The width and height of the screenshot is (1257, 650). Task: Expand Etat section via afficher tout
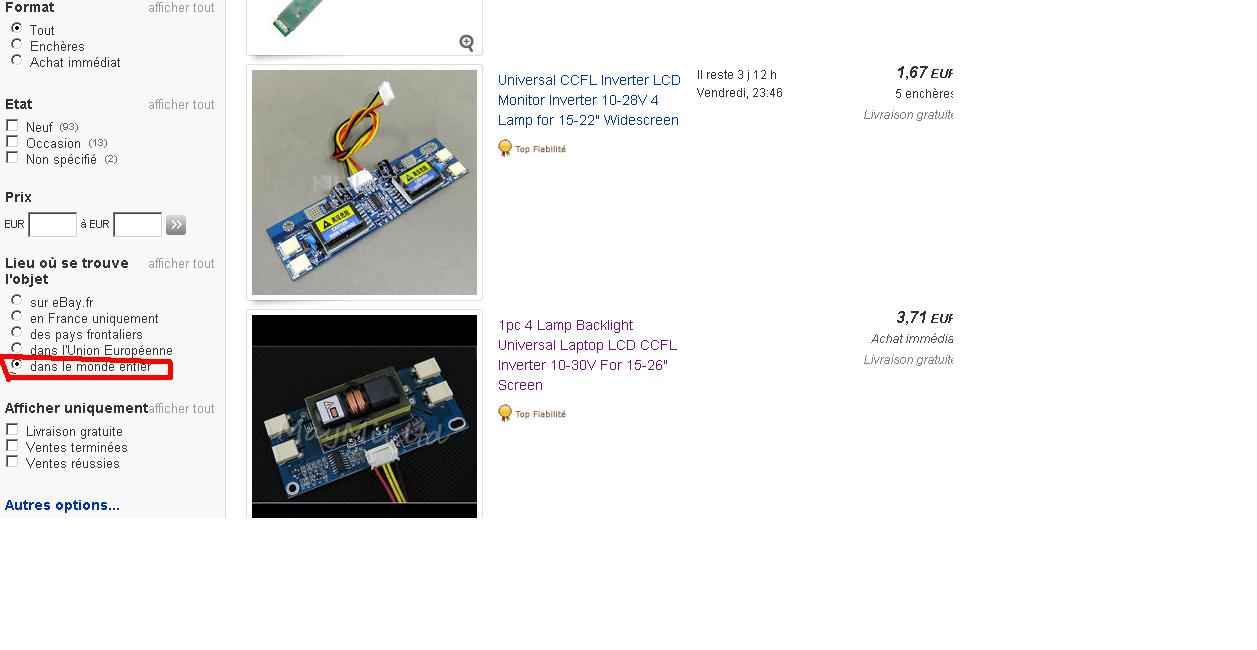(181, 104)
